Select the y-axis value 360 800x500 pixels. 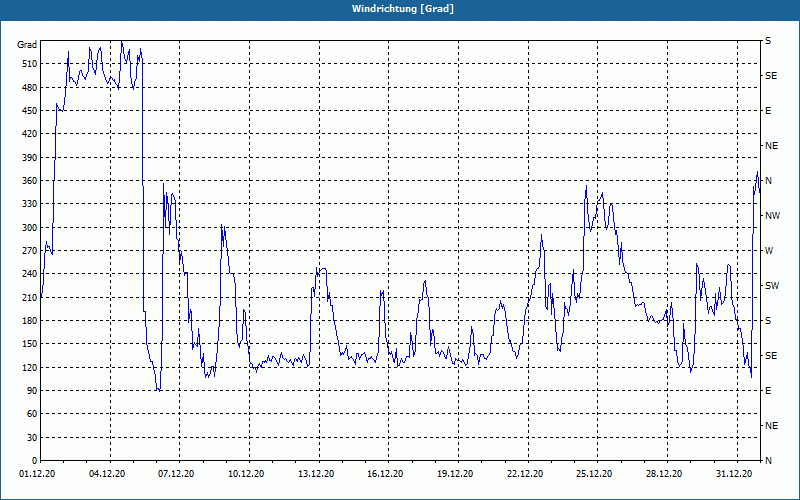(30, 181)
